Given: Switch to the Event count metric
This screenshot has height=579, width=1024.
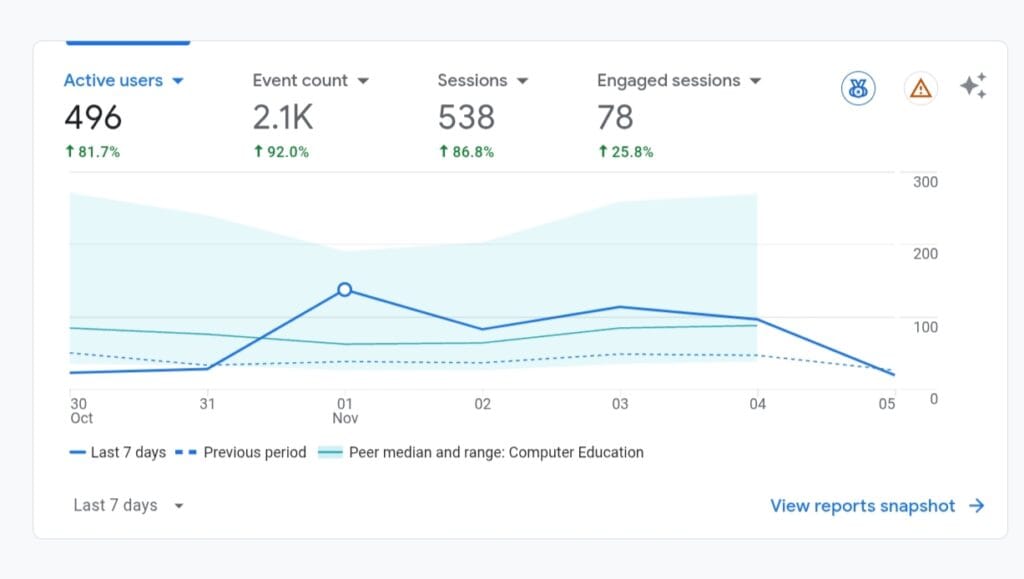Looking at the screenshot, I should click(x=300, y=80).
